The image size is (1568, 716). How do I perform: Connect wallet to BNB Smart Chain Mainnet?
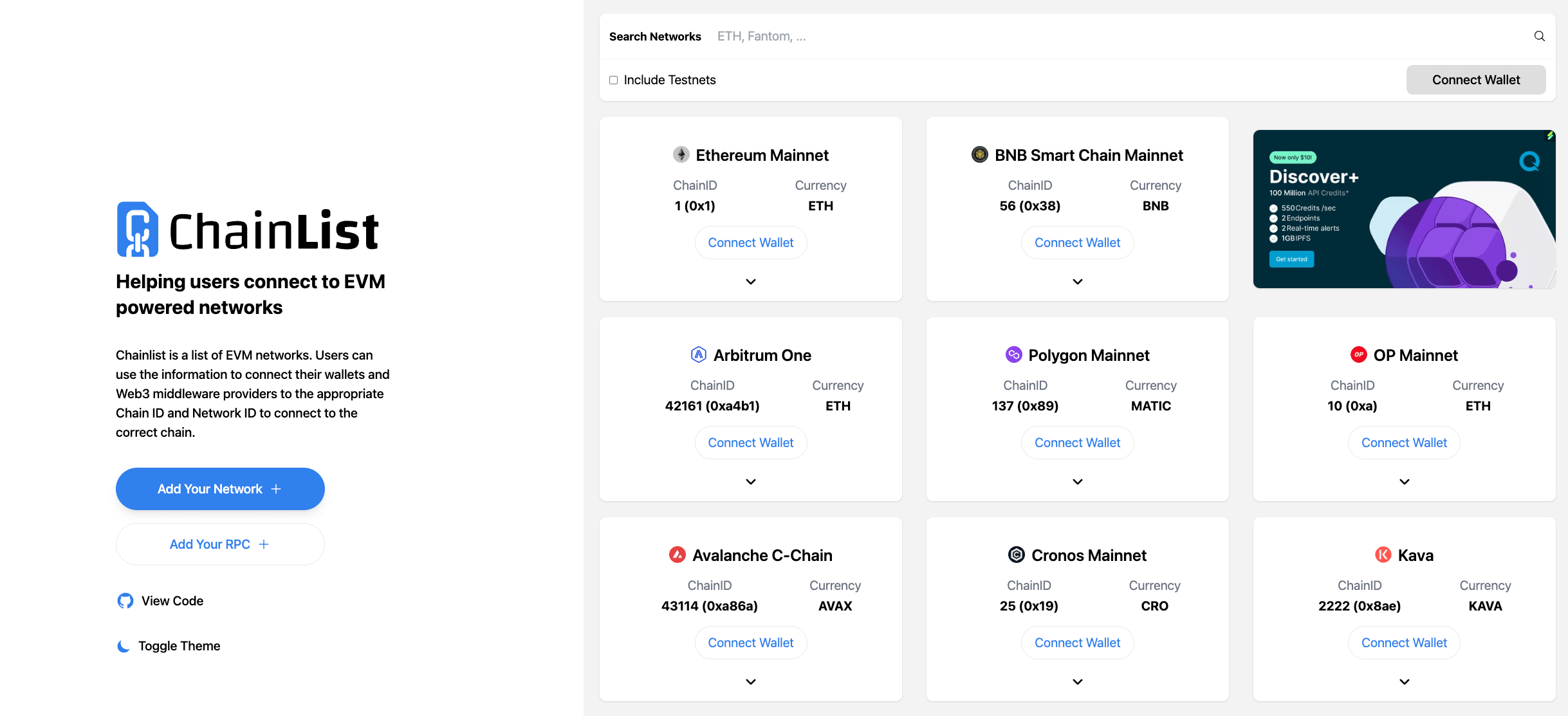1078,243
